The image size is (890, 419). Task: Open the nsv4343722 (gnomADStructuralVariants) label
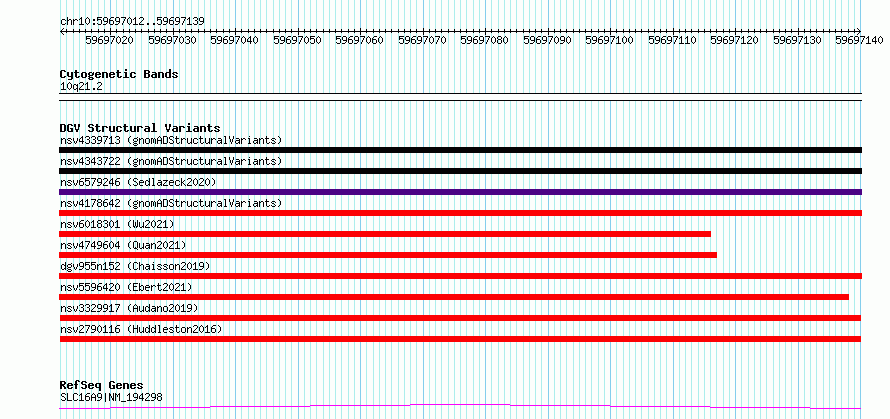click(171, 161)
